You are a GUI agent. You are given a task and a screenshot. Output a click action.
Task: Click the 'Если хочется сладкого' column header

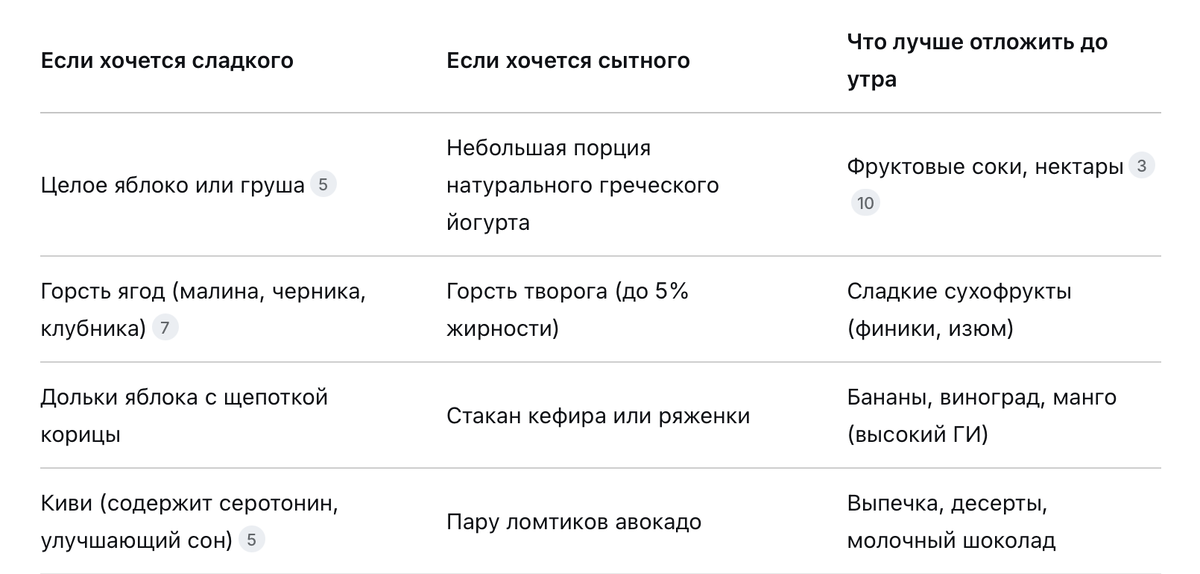tap(167, 61)
